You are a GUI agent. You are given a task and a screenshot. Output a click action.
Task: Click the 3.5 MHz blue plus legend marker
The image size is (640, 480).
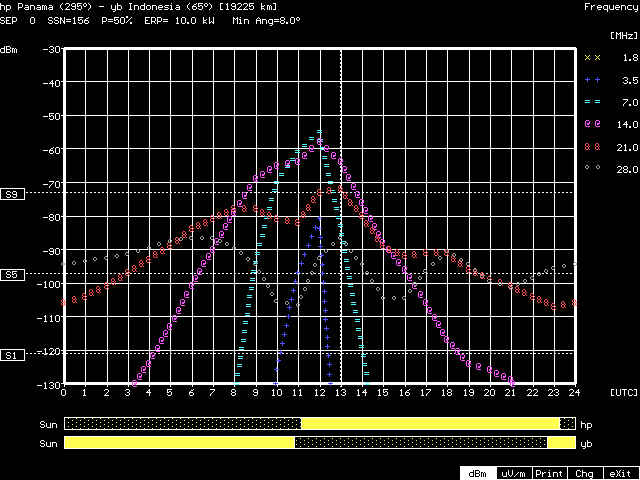[592, 80]
